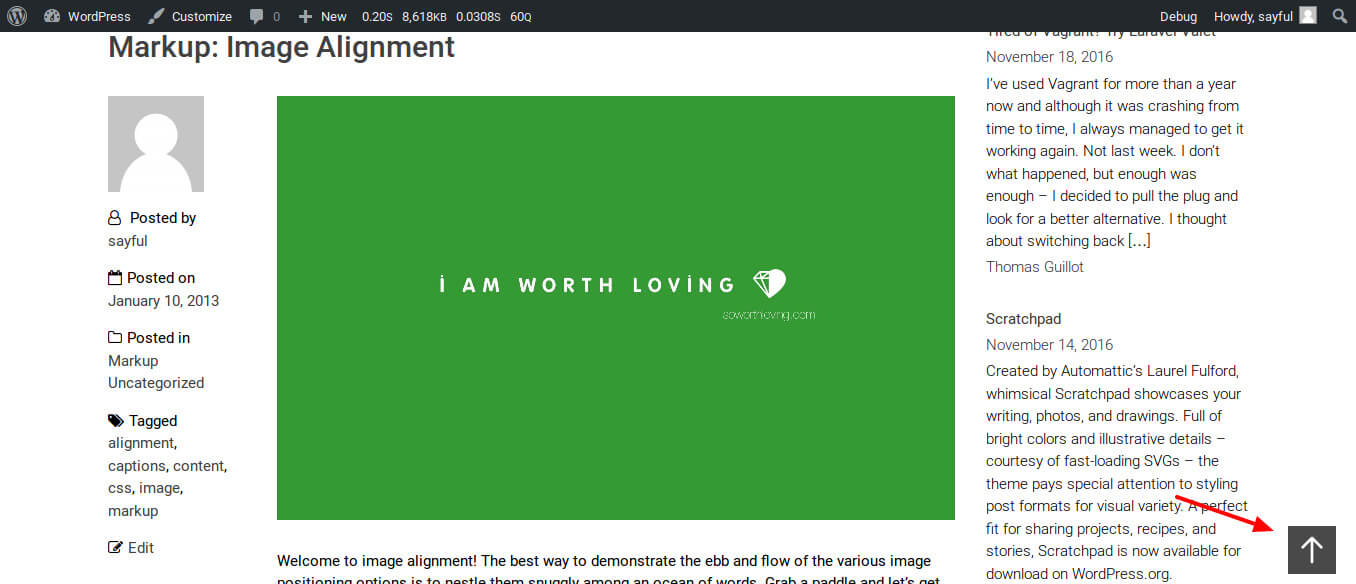1356x584 pixels.
Task: Open the Markup category link
Action: [x=133, y=361]
